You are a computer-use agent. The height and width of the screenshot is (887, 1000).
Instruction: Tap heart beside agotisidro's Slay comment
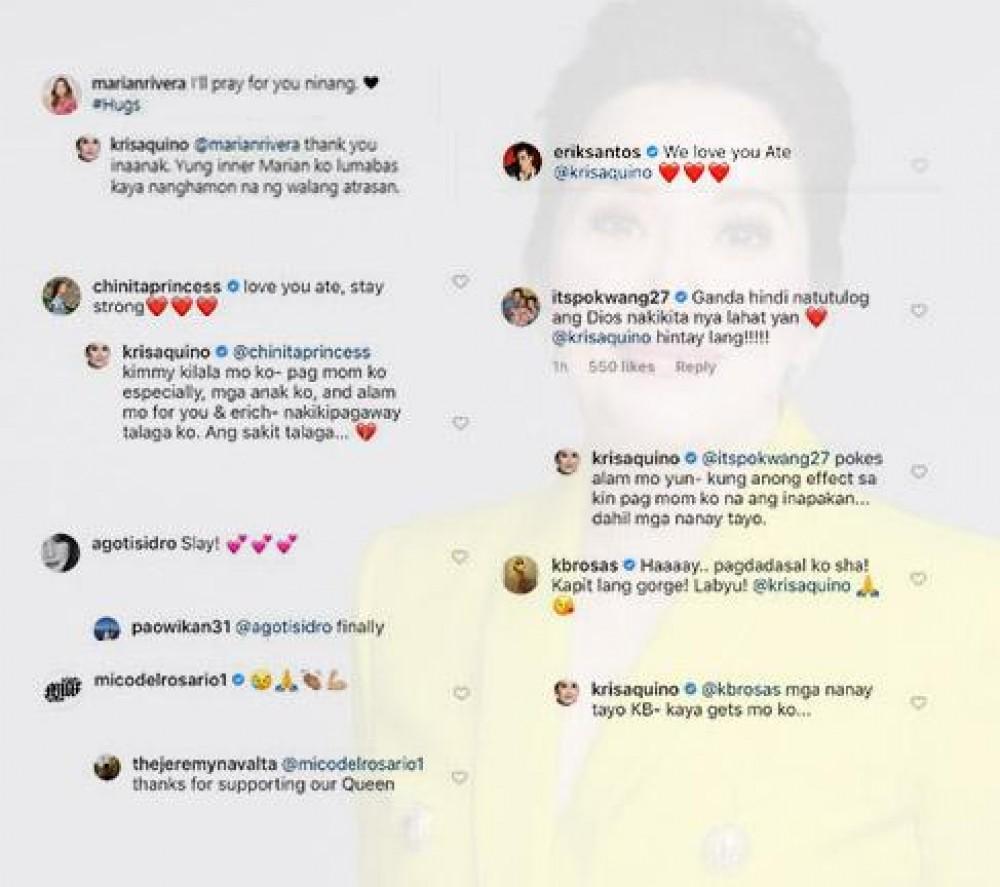pos(460,556)
